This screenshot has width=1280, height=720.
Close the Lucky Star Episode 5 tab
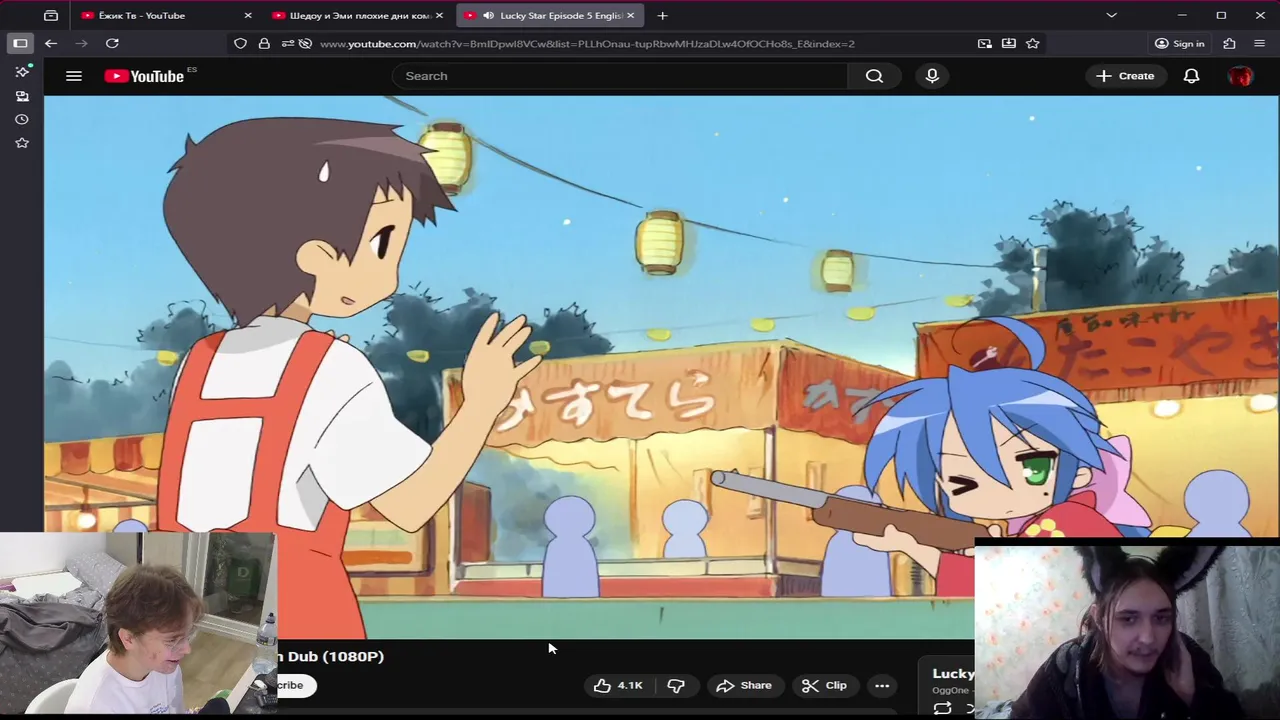tap(630, 15)
